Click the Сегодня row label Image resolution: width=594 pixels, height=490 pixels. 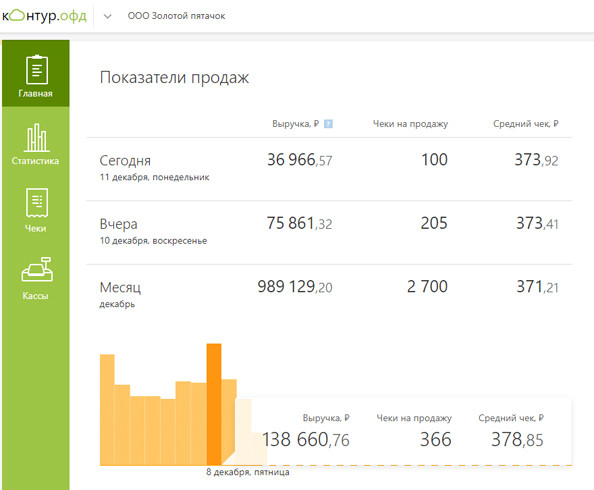[x=125, y=161]
